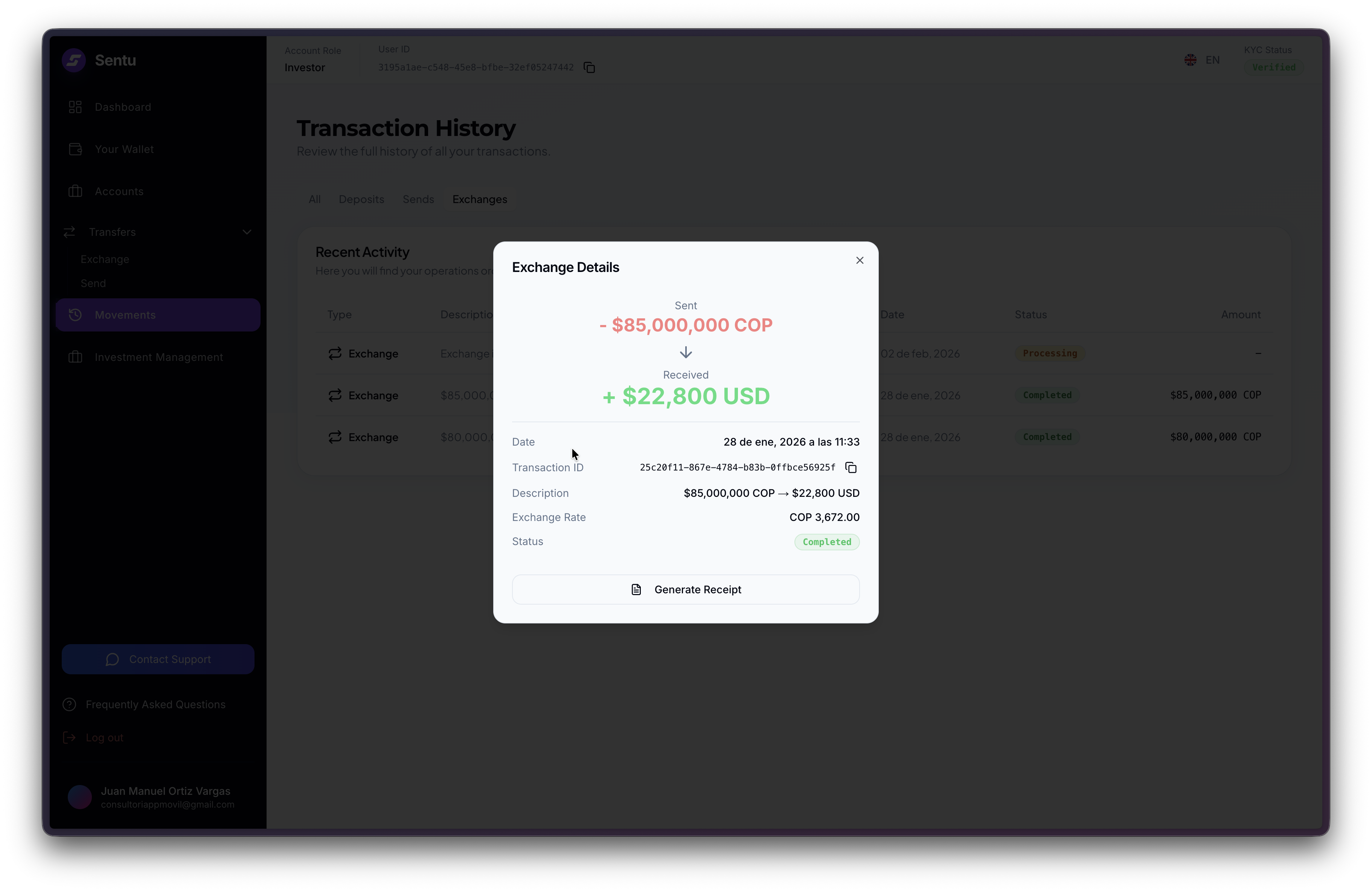Collapse the Transfers submenu chevron
The width and height of the screenshot is (1372, 892).
(x=247, y=232)
